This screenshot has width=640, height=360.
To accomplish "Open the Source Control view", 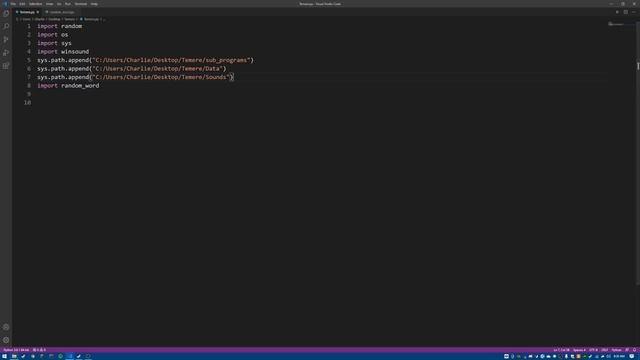I will tap(6, 40).
